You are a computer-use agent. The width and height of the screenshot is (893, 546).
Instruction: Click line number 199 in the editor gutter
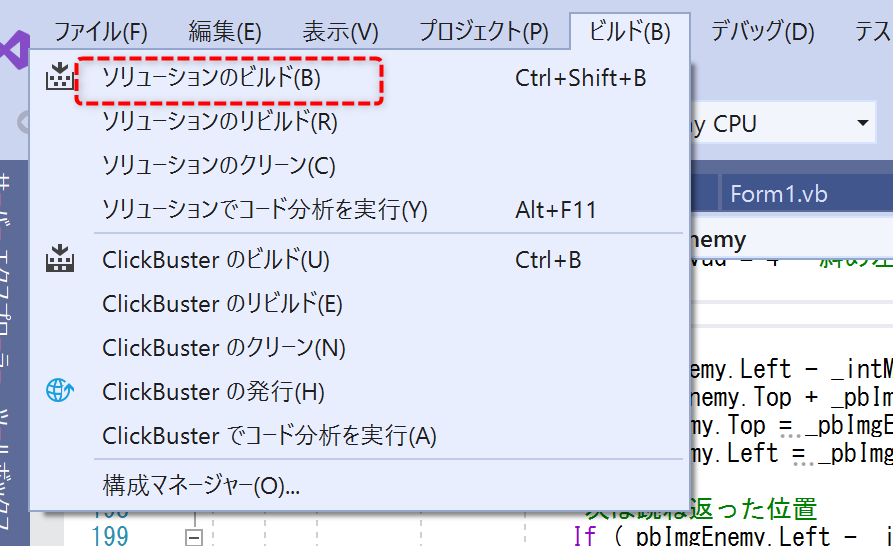tap(110, 536)
